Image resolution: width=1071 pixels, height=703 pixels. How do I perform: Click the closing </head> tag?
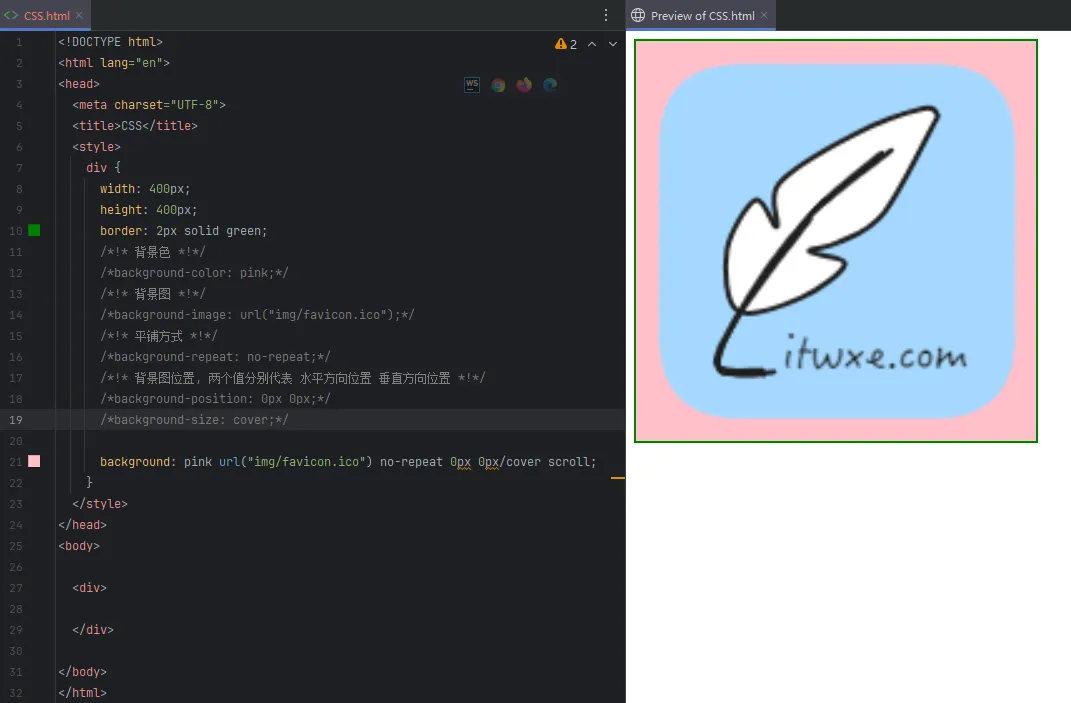83,525
